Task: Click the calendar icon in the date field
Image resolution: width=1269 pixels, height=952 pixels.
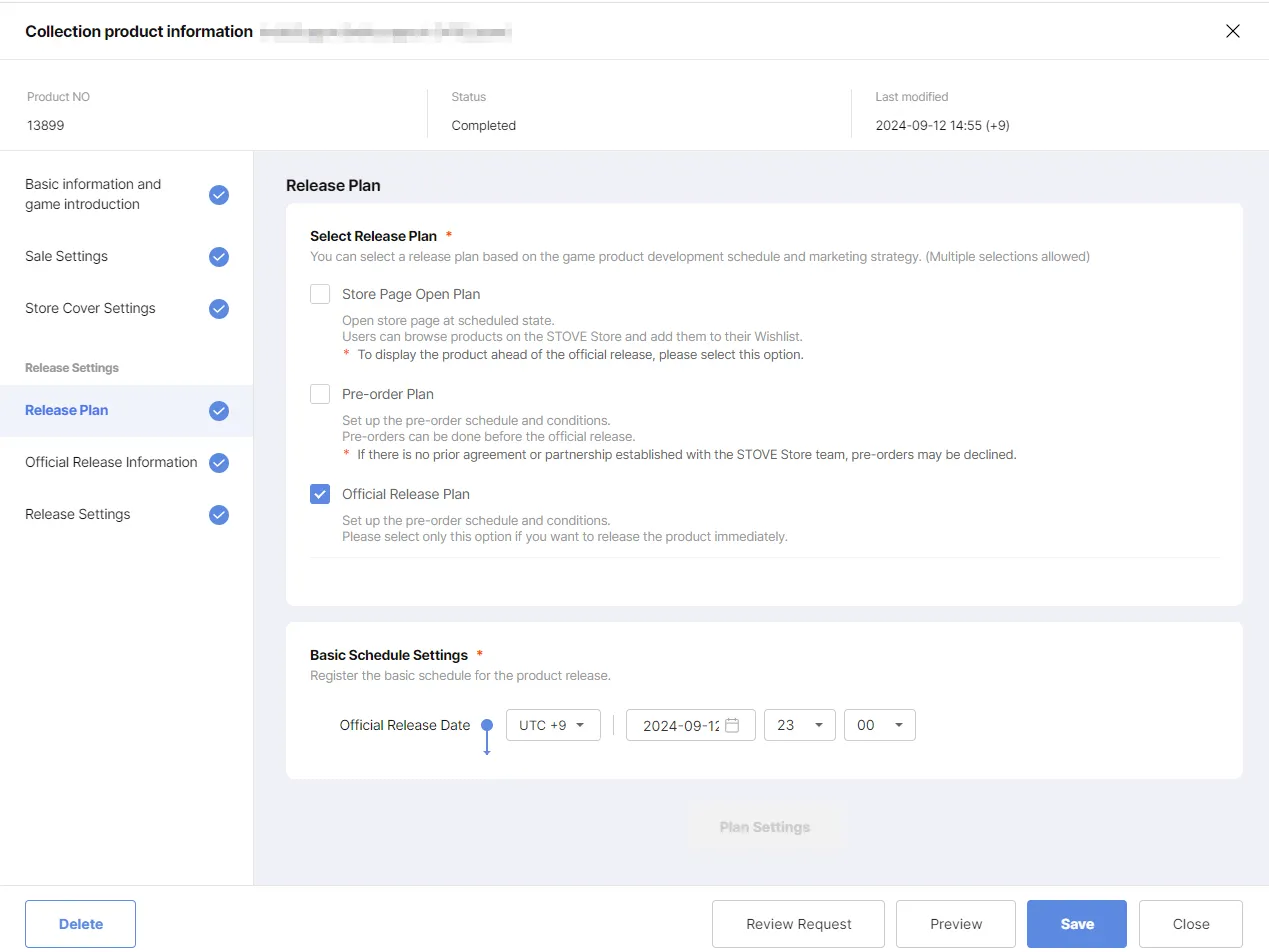Action: pos(732,725)
